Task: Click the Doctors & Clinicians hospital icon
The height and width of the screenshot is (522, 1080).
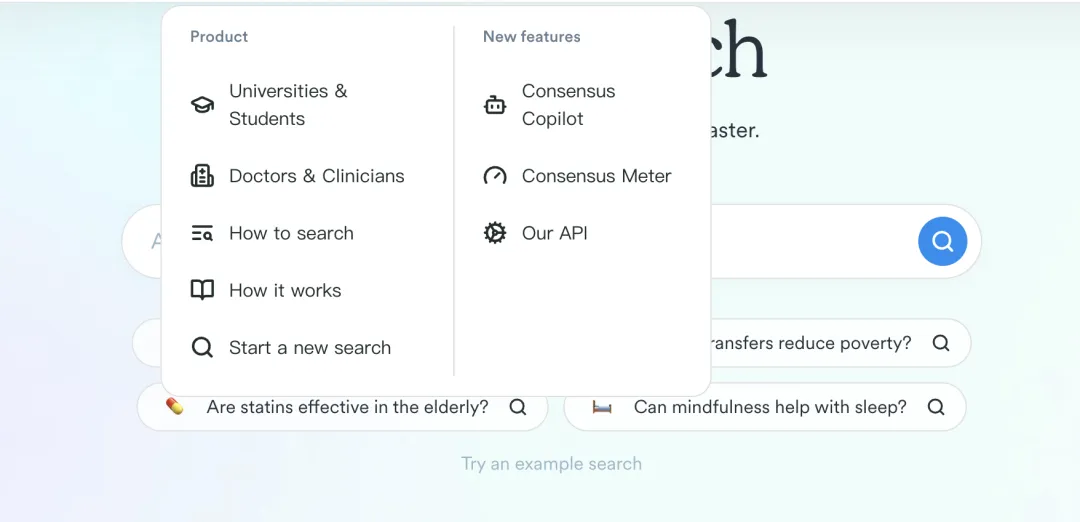Action: (202, 176)
